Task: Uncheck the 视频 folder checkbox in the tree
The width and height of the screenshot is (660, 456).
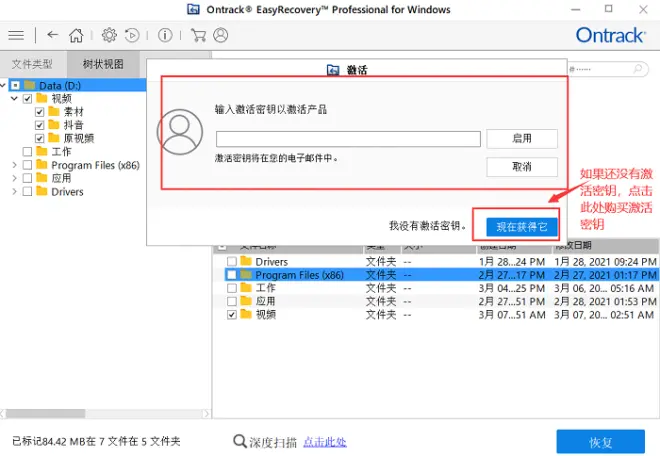Action: [x=27, y=99]
